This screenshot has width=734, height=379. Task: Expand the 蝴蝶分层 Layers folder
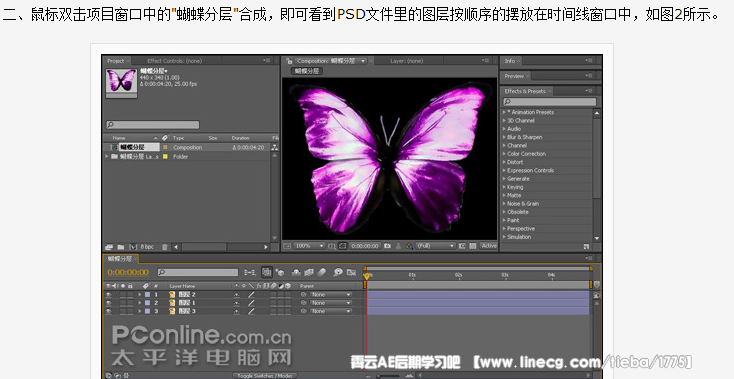(107, 156)
